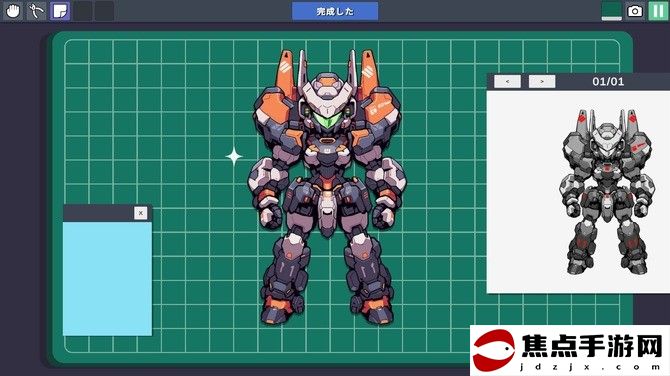670x376 pixels.
Task: Take a photo with the camera icon
Action: pyautogui.click(x=635, y=11)
